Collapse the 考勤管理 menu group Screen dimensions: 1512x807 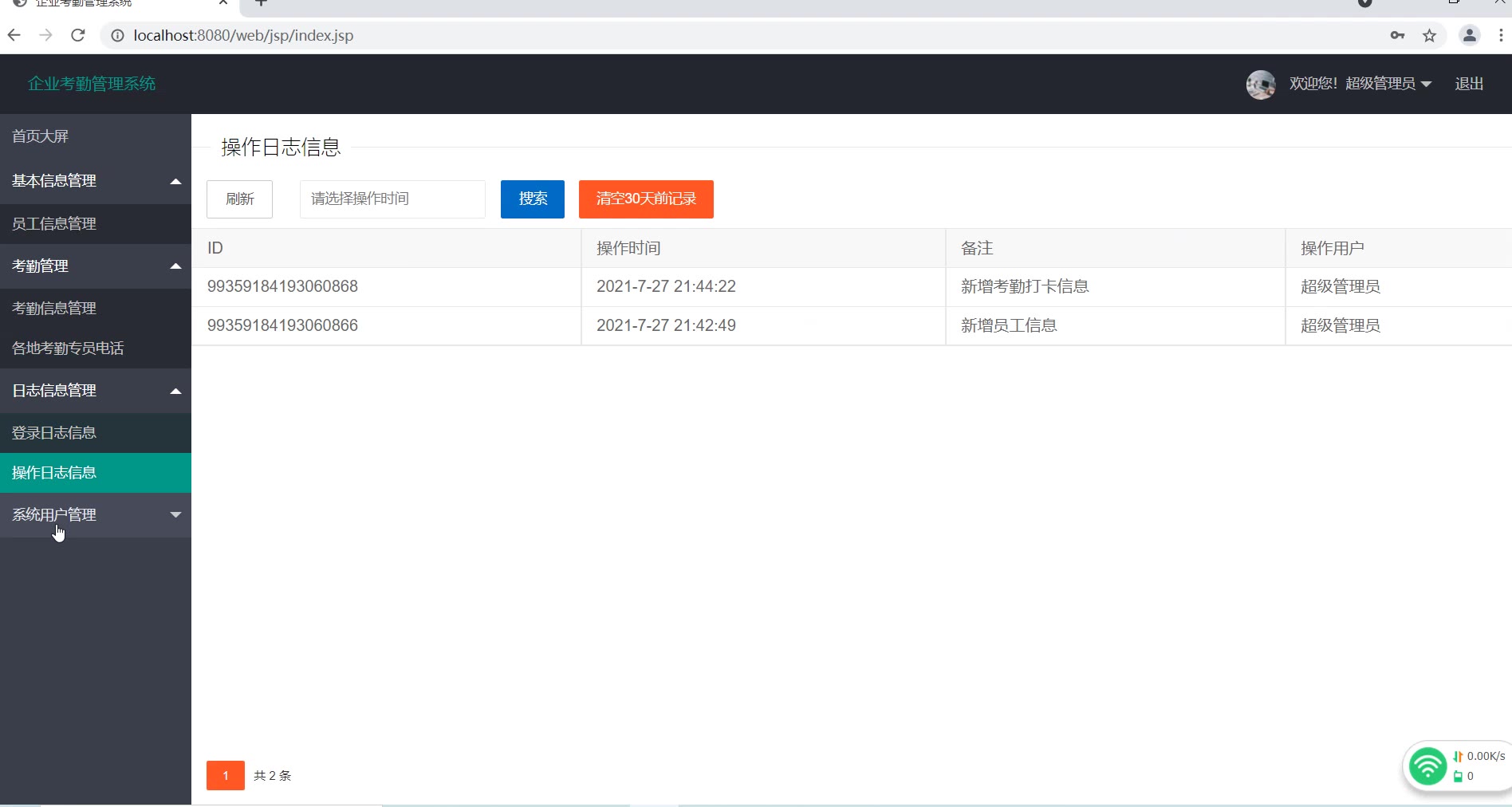point(96,266)
